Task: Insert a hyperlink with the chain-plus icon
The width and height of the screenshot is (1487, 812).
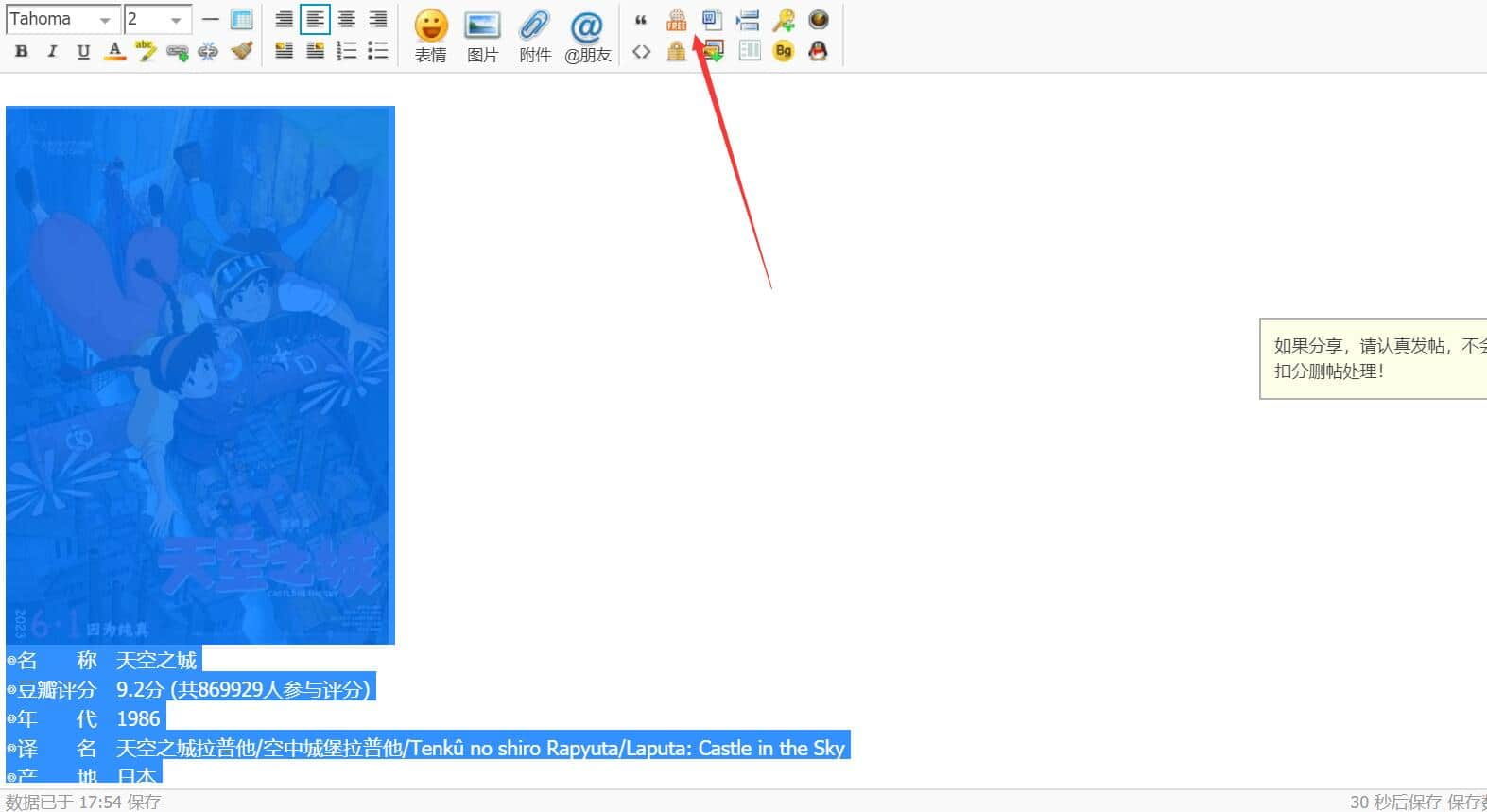Action: 177,51
